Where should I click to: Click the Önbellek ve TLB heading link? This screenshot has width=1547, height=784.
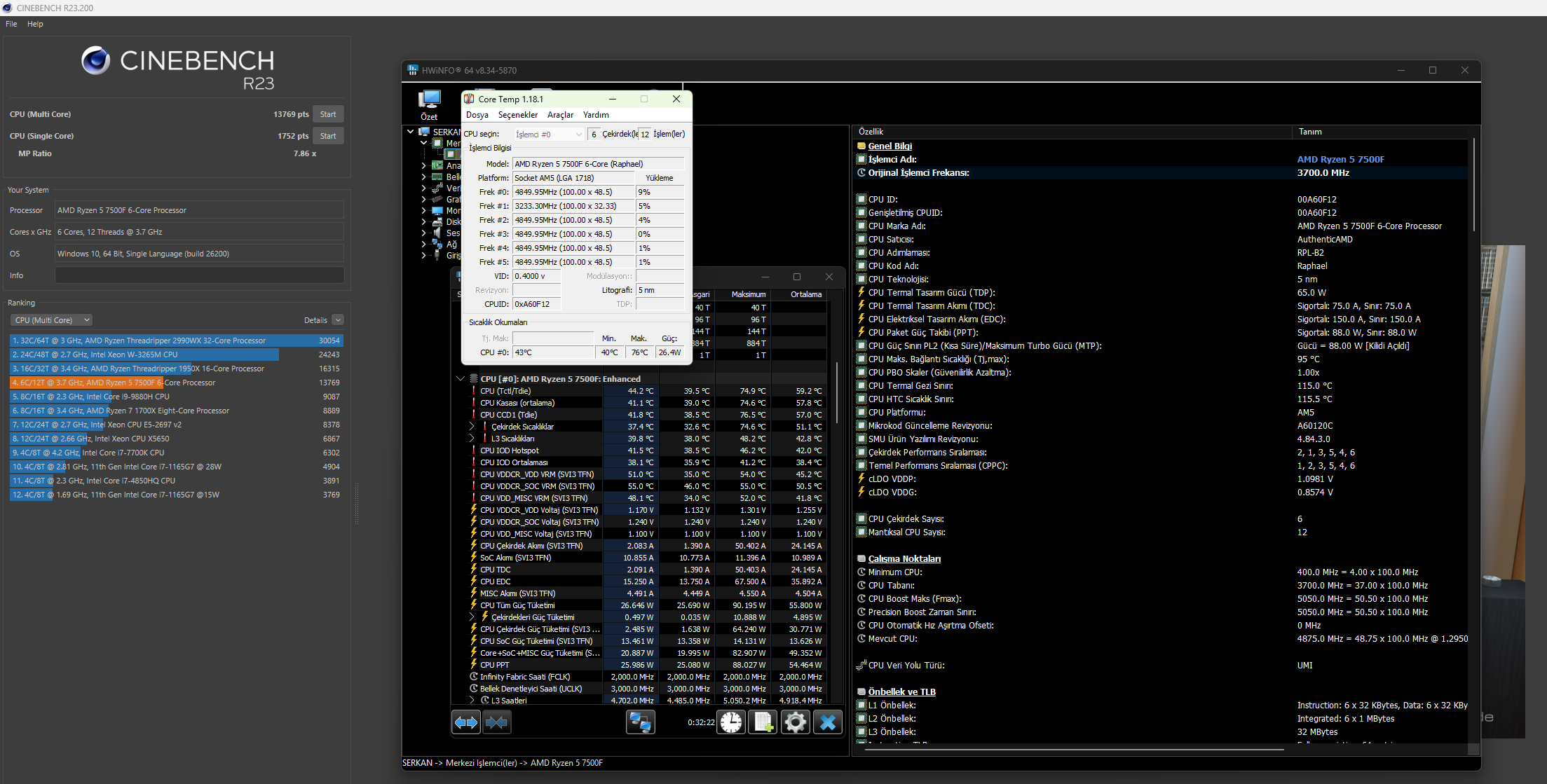(902, 692)
